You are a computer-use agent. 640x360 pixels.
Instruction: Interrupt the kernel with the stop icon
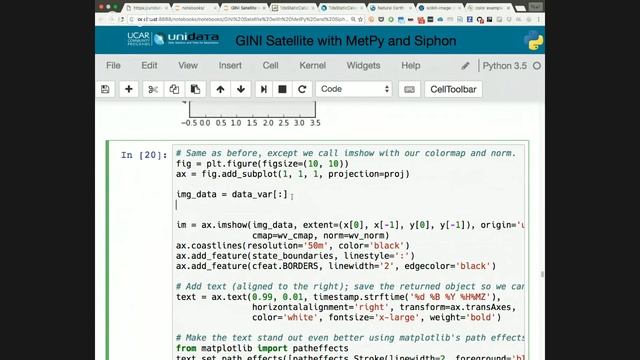coord(282,89)
